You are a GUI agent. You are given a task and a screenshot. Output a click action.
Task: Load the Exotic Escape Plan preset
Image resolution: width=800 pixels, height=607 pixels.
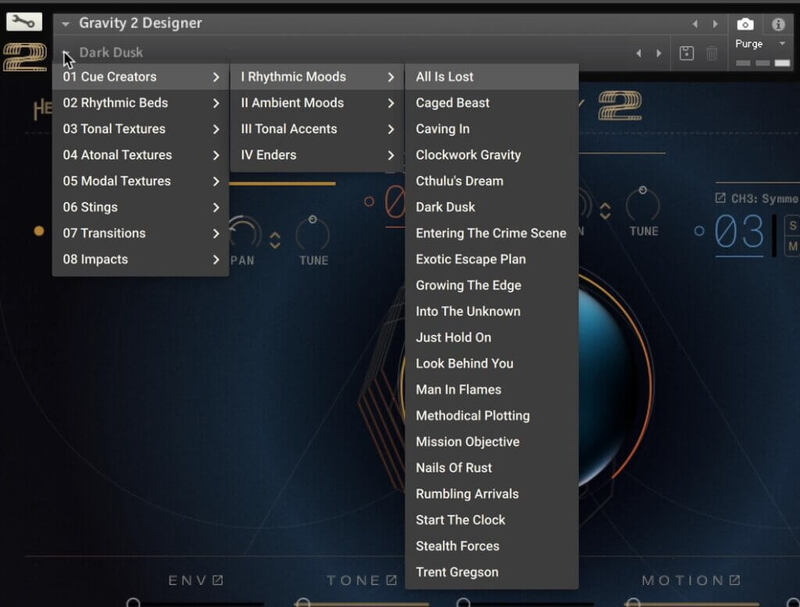[x=492, y=259]
